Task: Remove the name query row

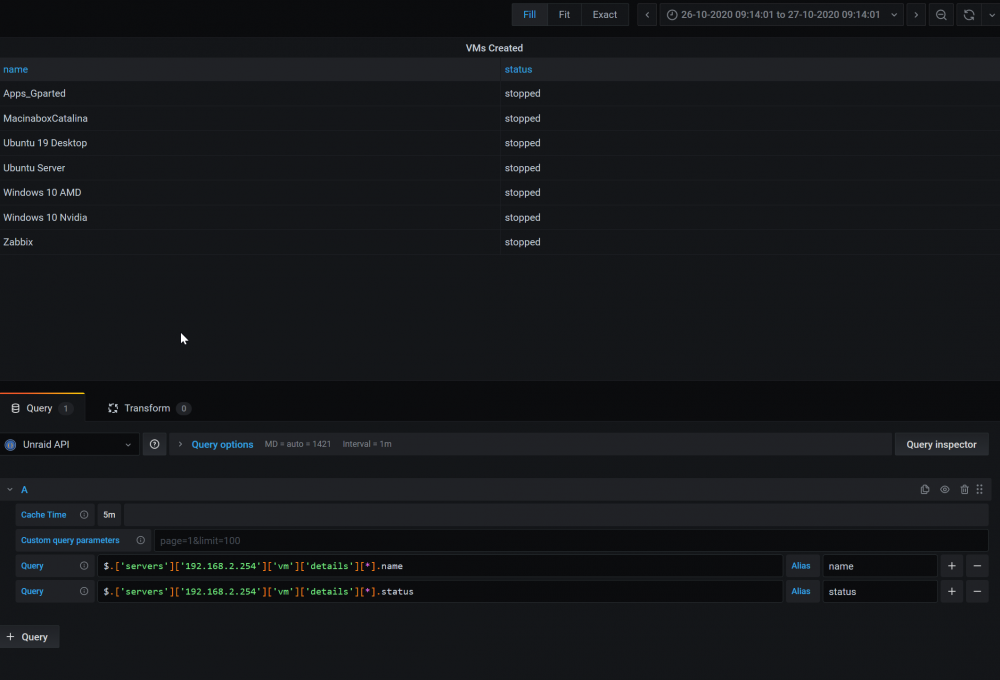Action: [977, 566]
